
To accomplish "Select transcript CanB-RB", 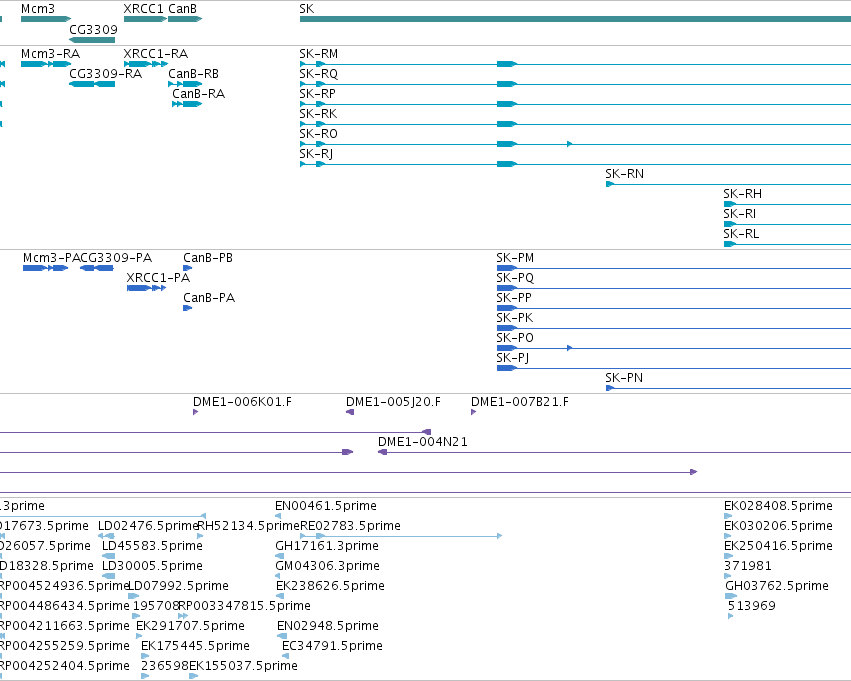I will coord(185,84).
